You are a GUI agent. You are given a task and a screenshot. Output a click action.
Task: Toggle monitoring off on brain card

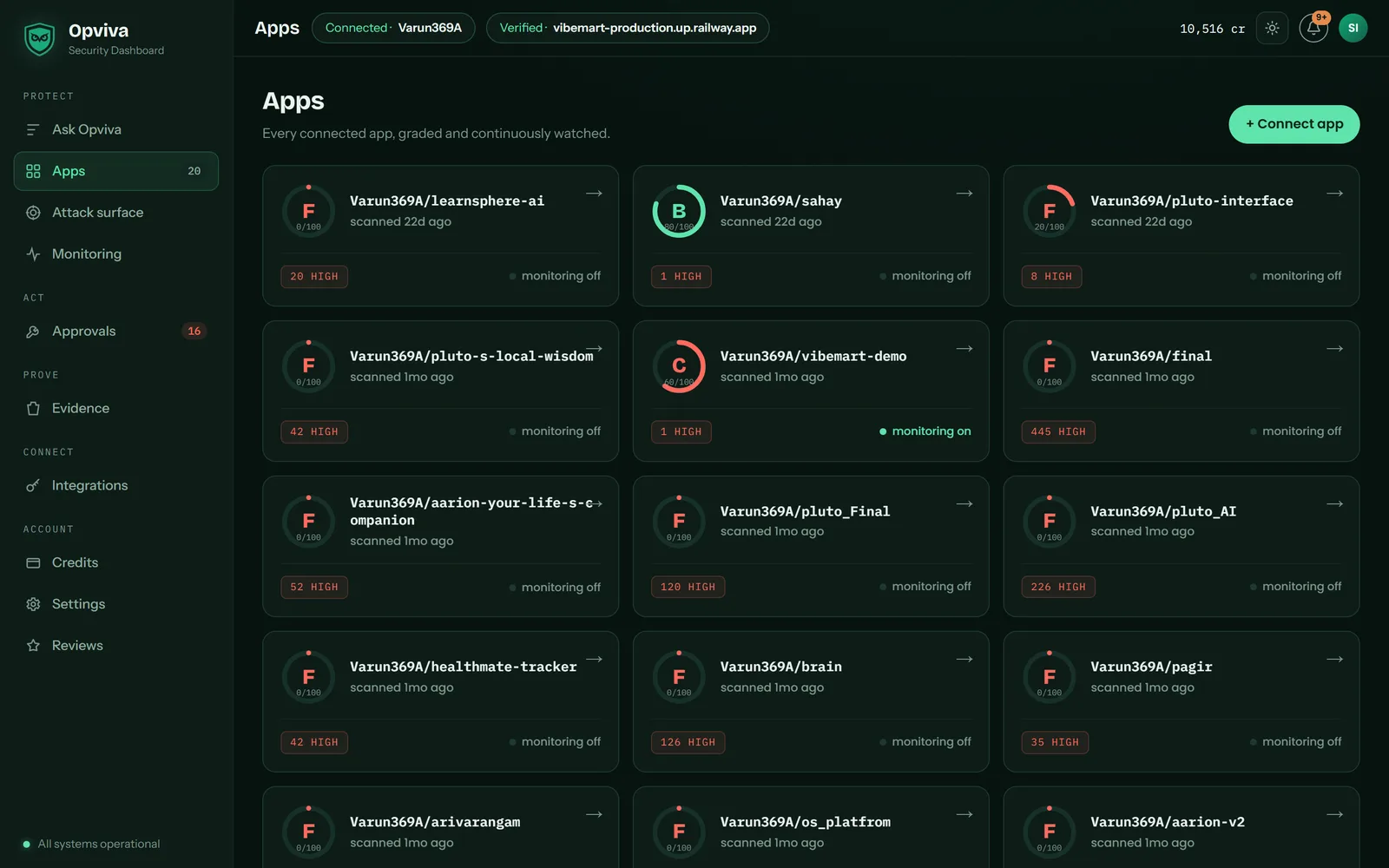pyautogui.click(x=925, y=742)
